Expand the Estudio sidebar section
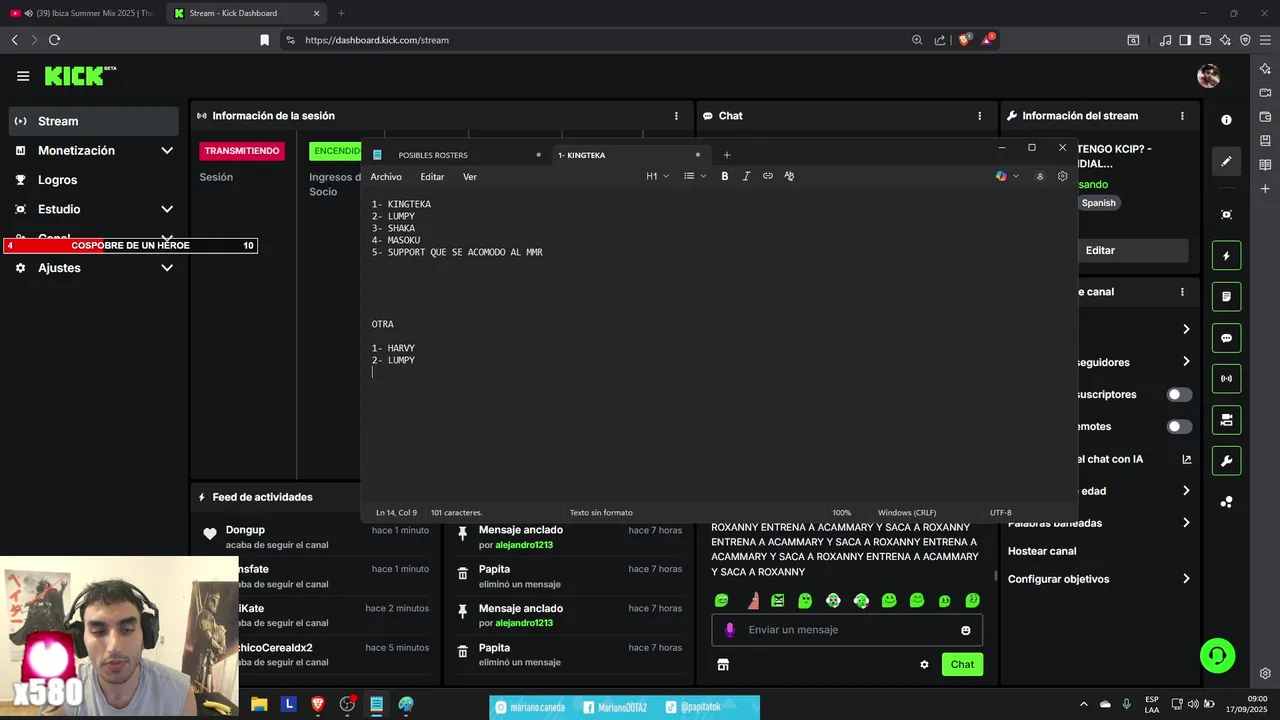Image resolution: width=1280 pixels, height=720 pixels. coord(94,209)
